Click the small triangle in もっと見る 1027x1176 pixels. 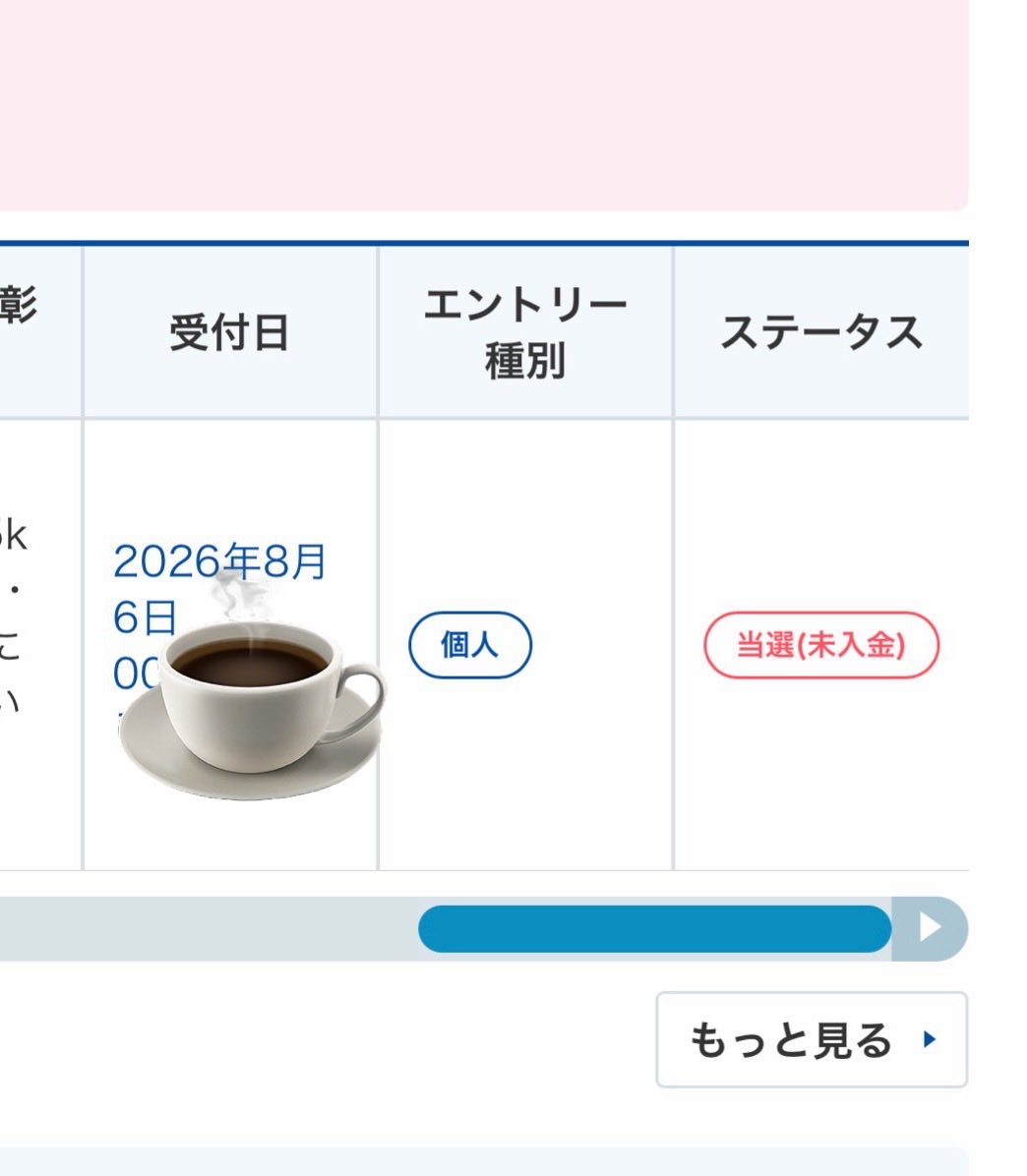pos(931,1039)
